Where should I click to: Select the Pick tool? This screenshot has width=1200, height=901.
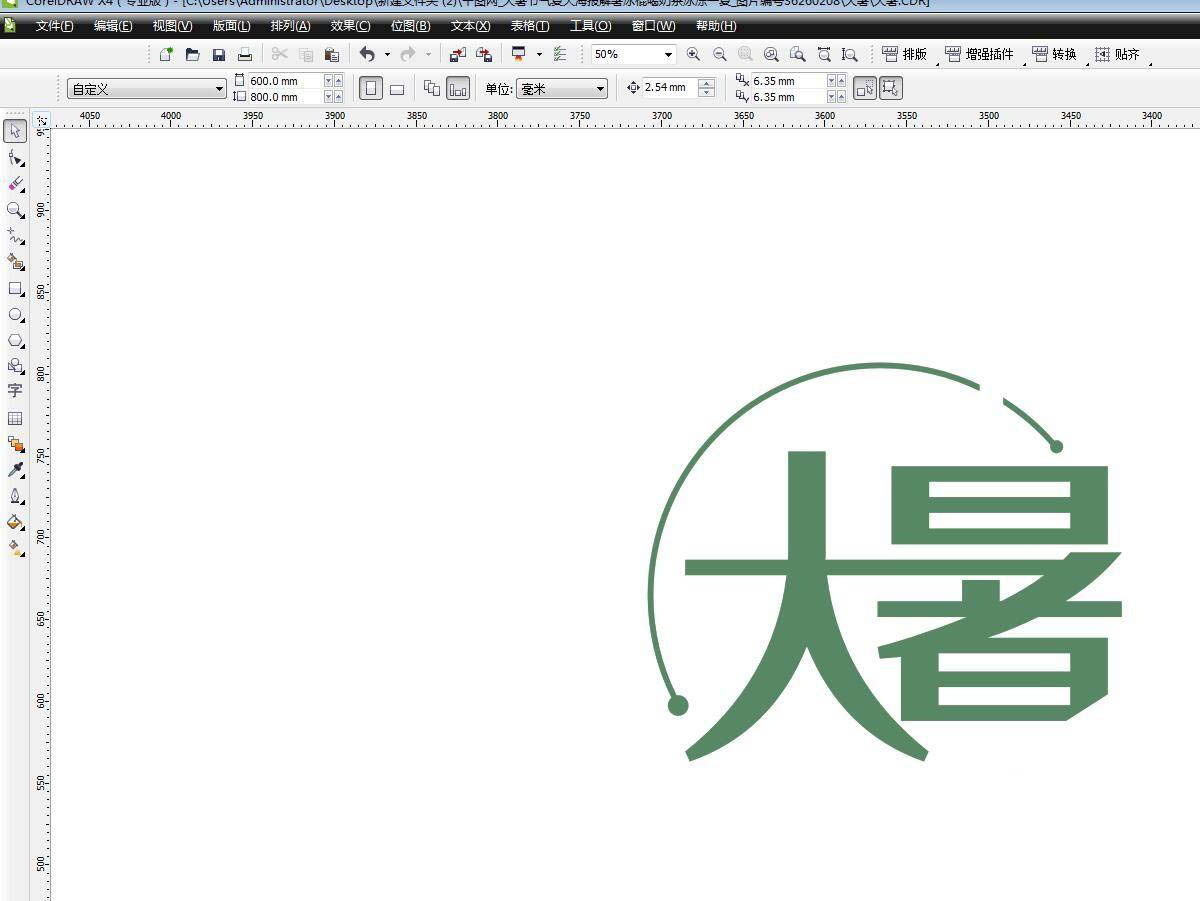[x=15, y=131]
